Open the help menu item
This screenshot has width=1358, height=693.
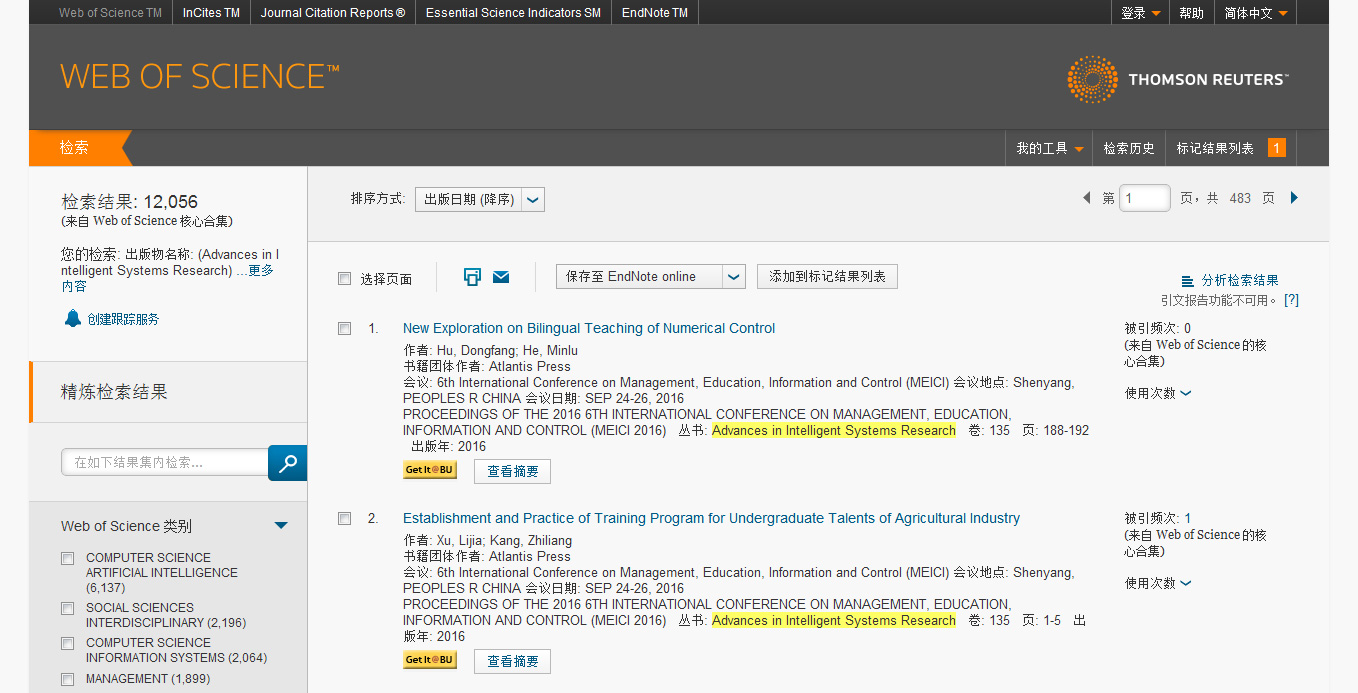pos(1191,13)
